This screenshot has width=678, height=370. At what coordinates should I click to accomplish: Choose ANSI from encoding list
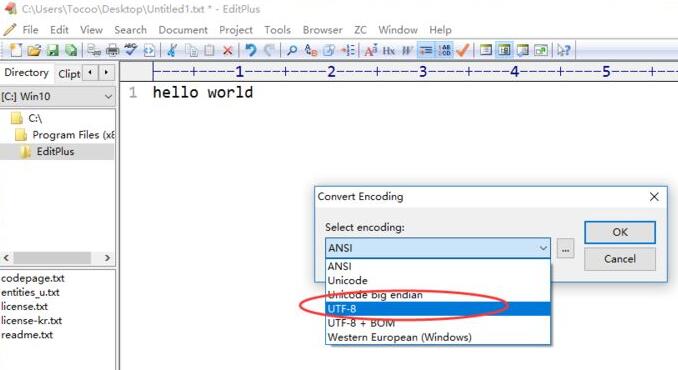pyautogui.click(x=438, y=266)
